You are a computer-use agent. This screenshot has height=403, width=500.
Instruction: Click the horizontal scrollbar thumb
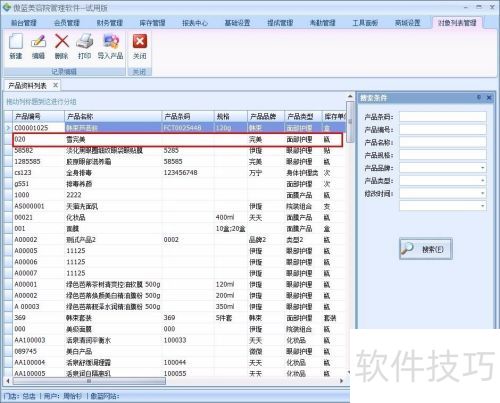pos(89,381)
